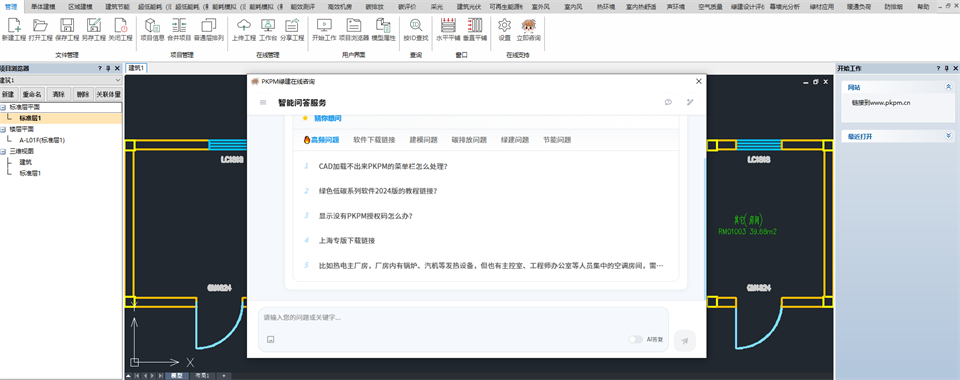Pin the 项目浏览器 panel
The height and width of the screenshot is (380, 960).
[108, 69]
